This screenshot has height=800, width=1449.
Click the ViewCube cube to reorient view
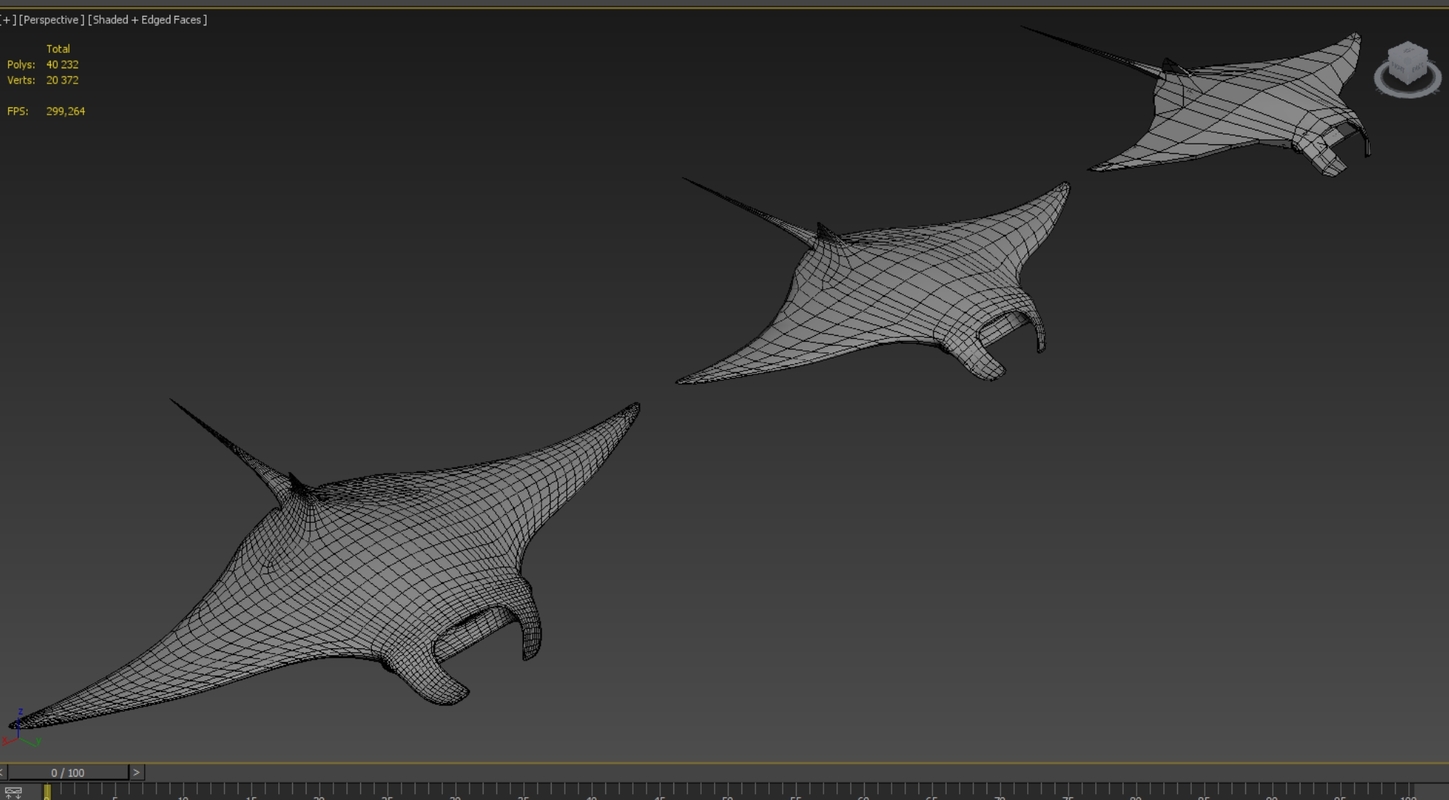1407,65
